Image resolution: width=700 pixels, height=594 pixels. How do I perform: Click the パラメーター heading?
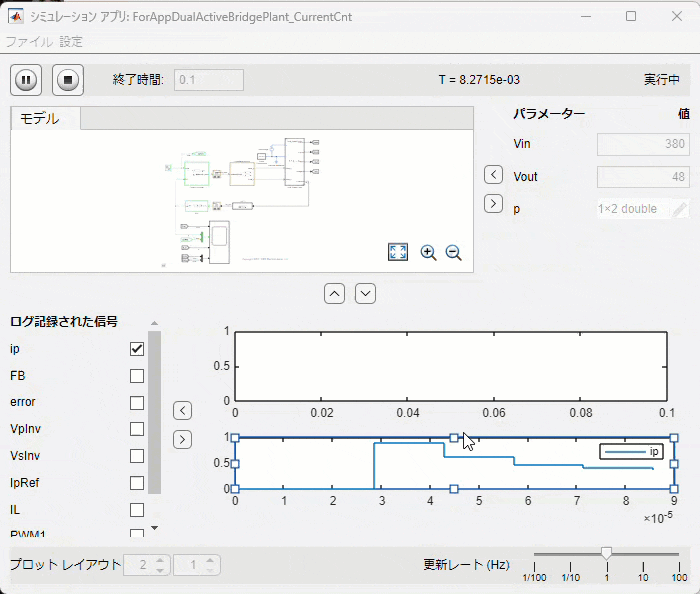pyautogui.click(x=549, y=114)
